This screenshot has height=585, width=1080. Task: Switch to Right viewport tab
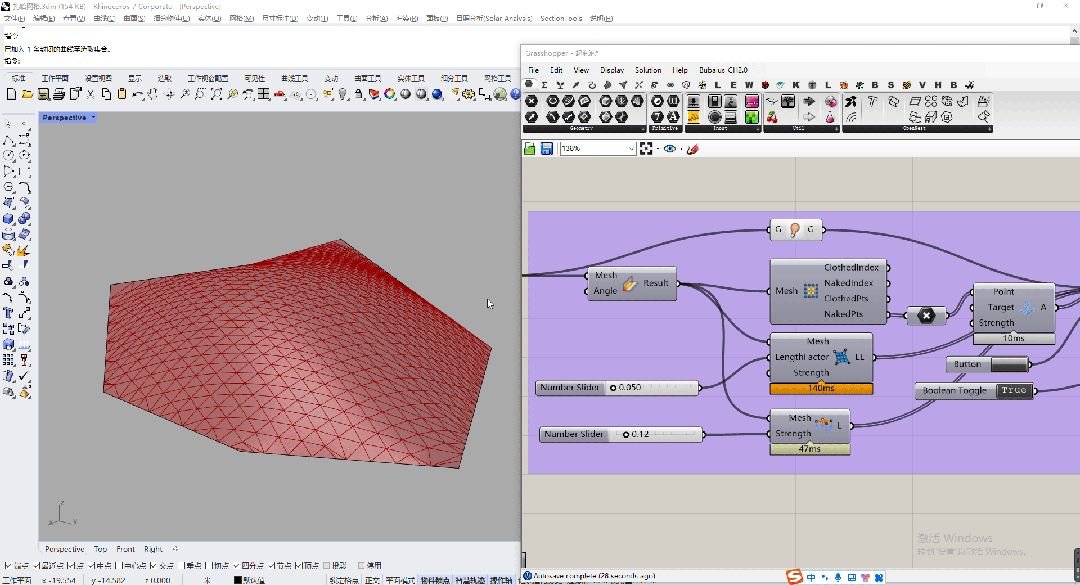(153, 549)
